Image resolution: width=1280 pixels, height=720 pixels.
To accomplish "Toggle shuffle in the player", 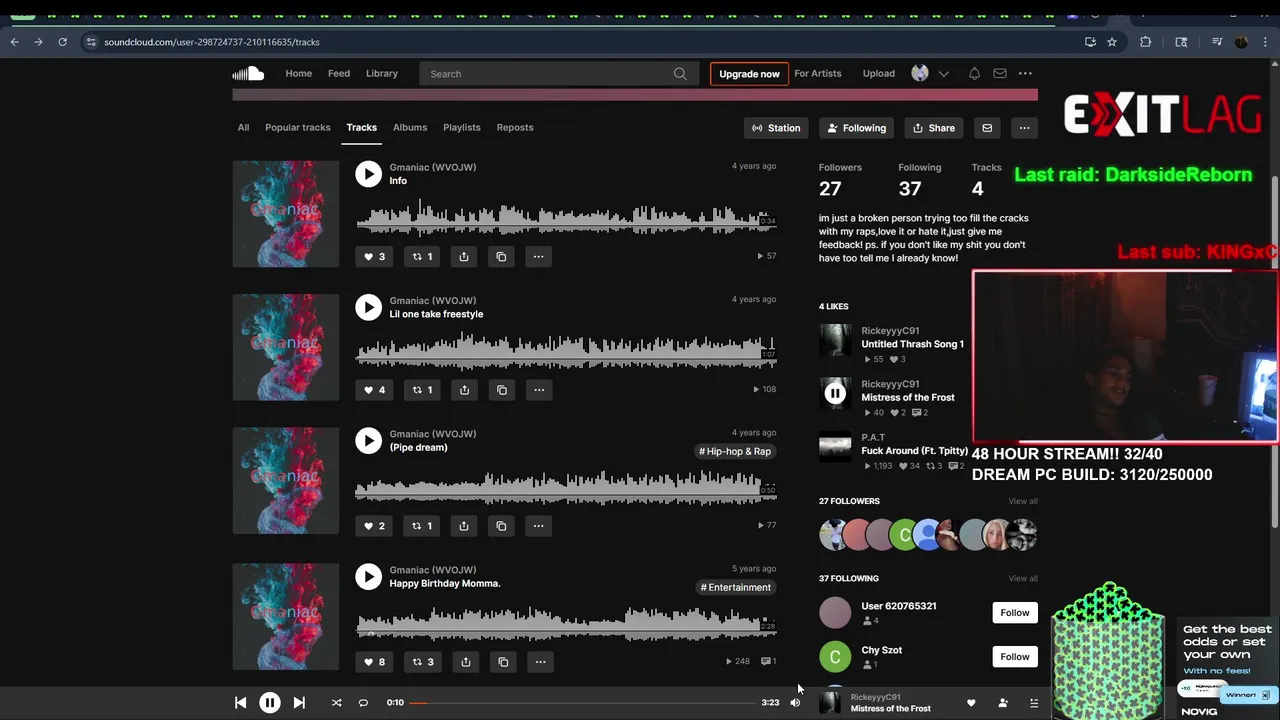I will point(336,703).
